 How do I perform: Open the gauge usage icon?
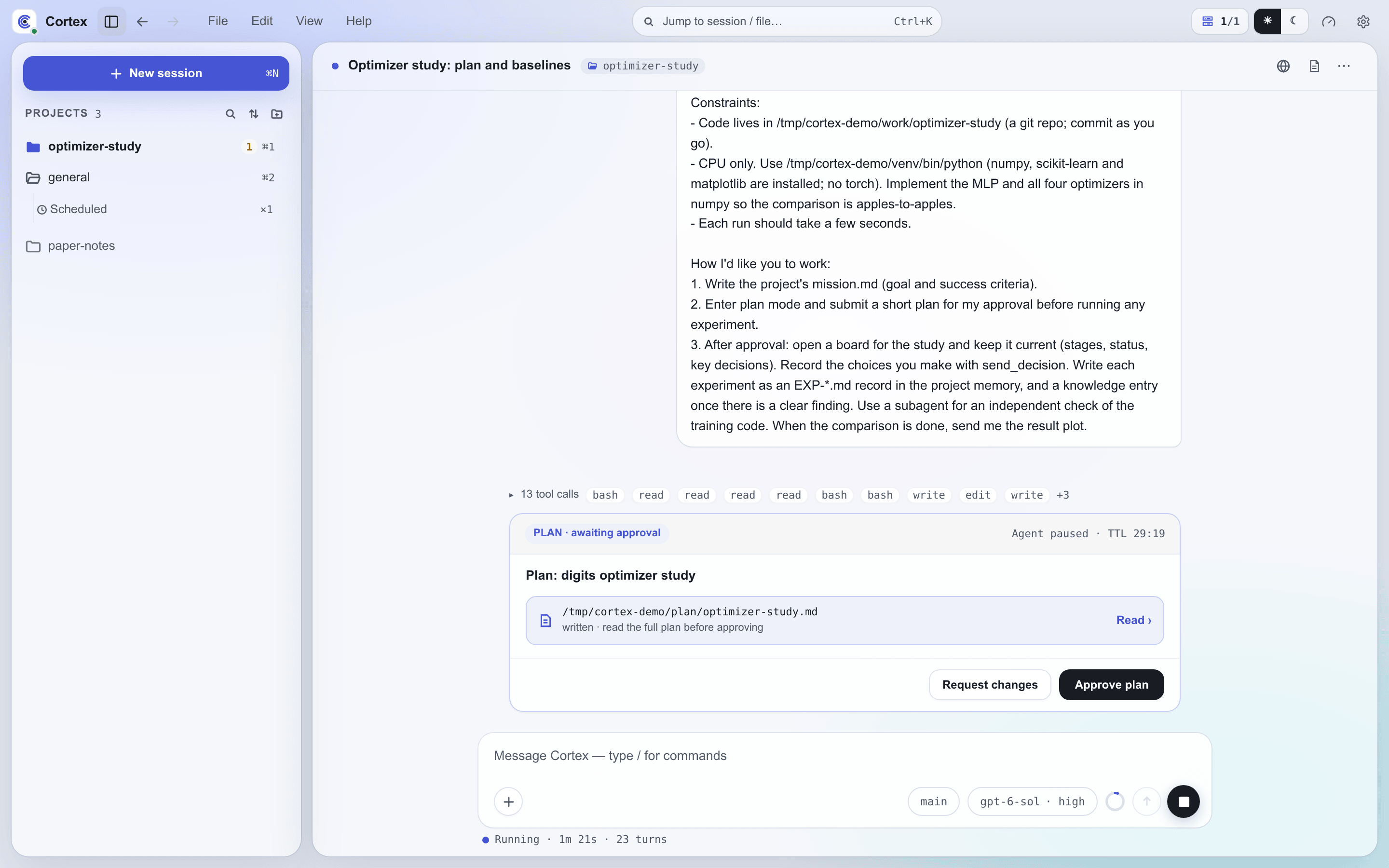(x=1329, y=21)
